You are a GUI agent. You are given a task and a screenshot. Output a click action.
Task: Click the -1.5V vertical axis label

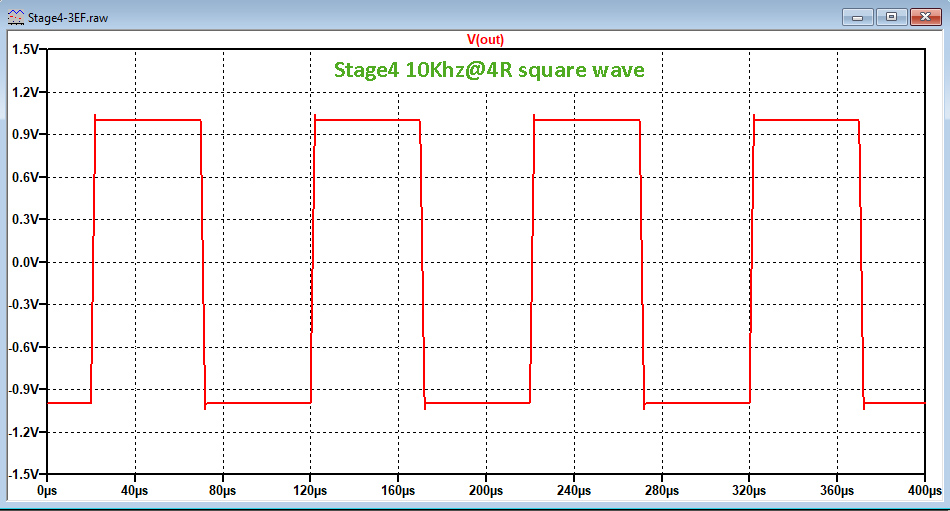[24, 475]
